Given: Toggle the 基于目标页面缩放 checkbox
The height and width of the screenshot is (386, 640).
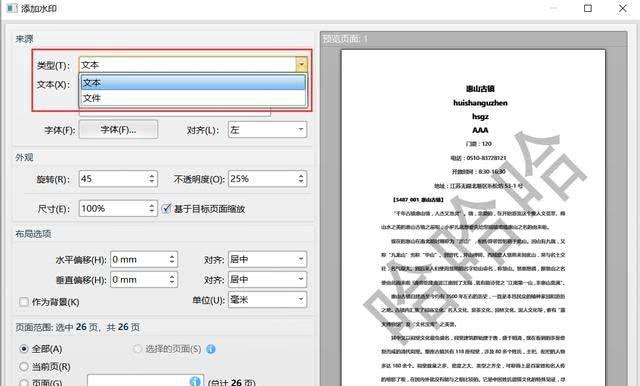Looking at the screenshot, I should pos(166,209).
